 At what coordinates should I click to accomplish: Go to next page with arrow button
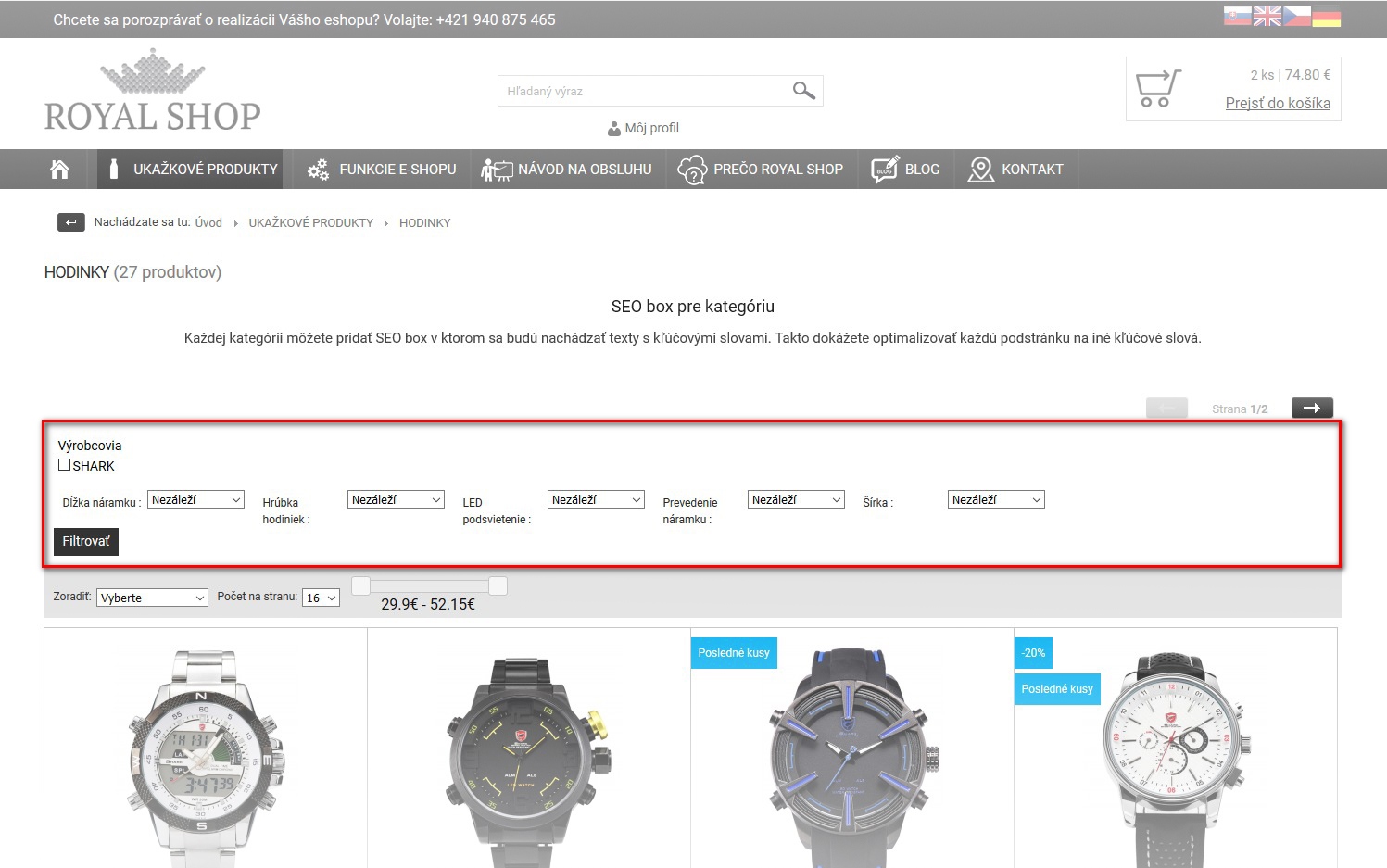pyautogui.click(x=1312, y=409)
